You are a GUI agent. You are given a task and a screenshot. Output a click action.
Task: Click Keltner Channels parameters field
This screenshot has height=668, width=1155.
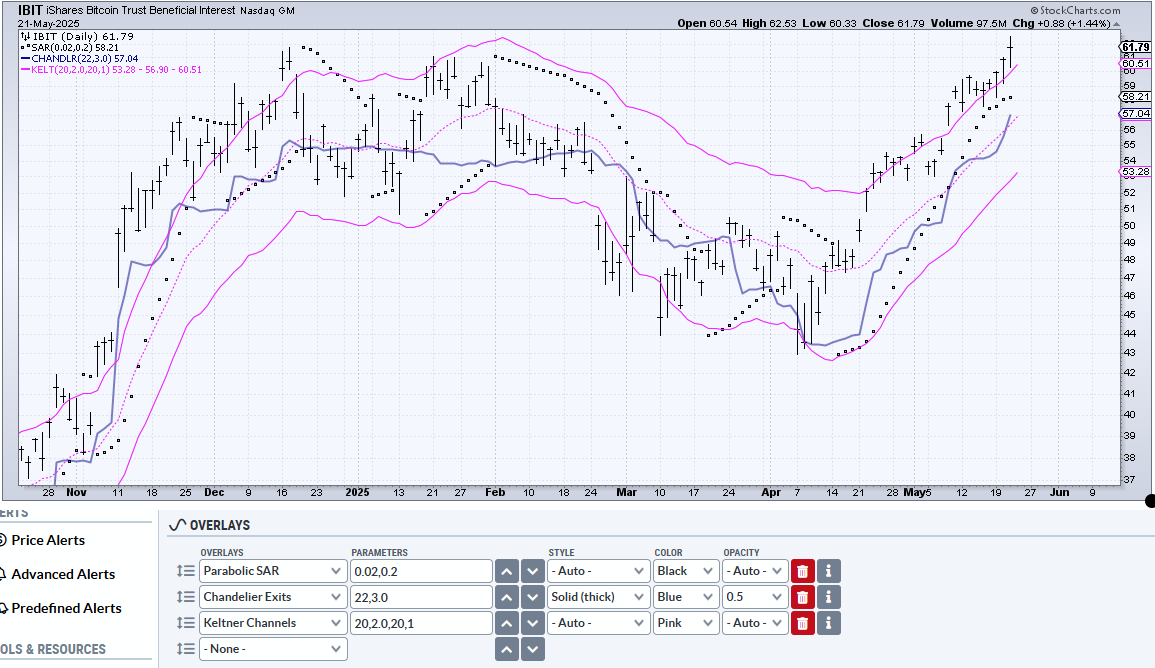421,623
